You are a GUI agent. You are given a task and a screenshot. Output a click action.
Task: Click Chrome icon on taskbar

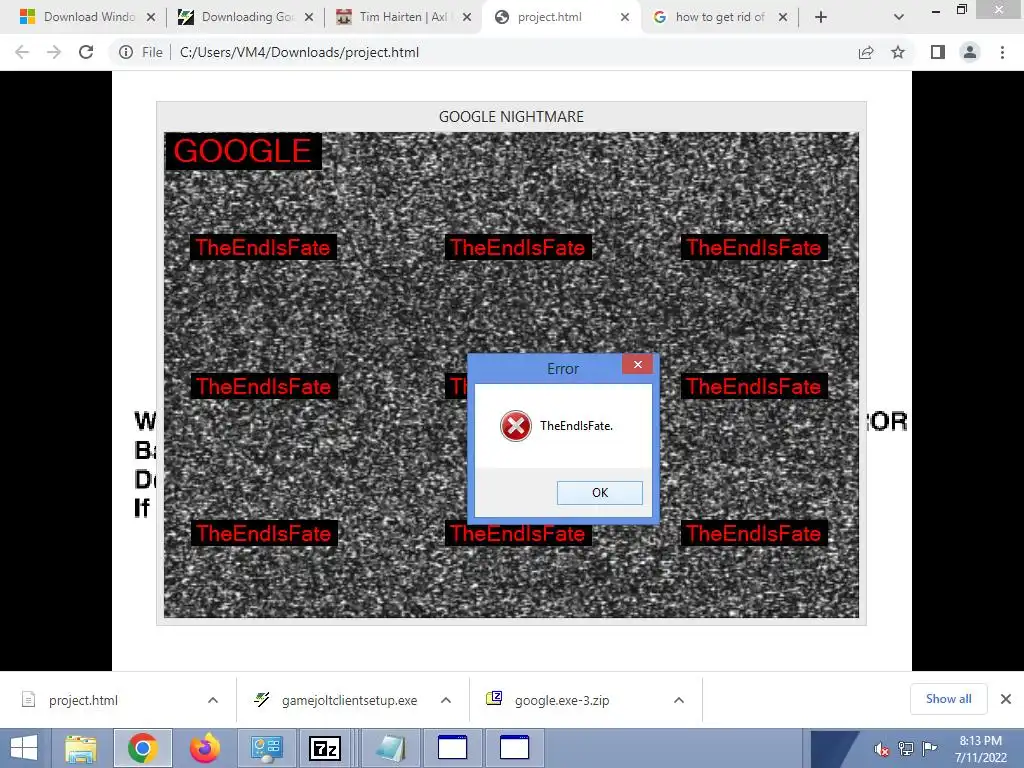[143, 748]
